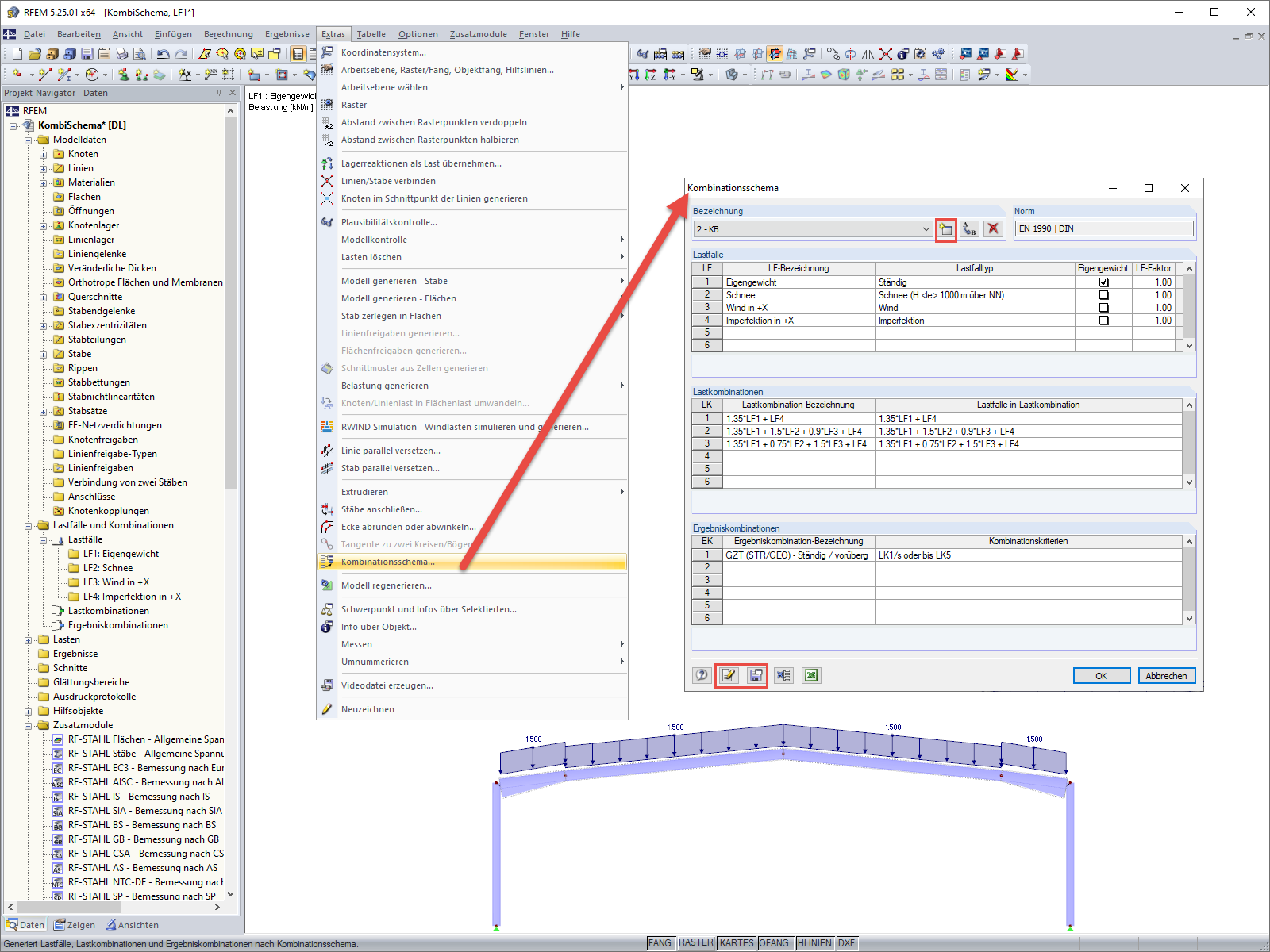Click the Projekt-Navigator vertical scrollbar
The height and width of the screenshot is (952, 1270).
231,301
